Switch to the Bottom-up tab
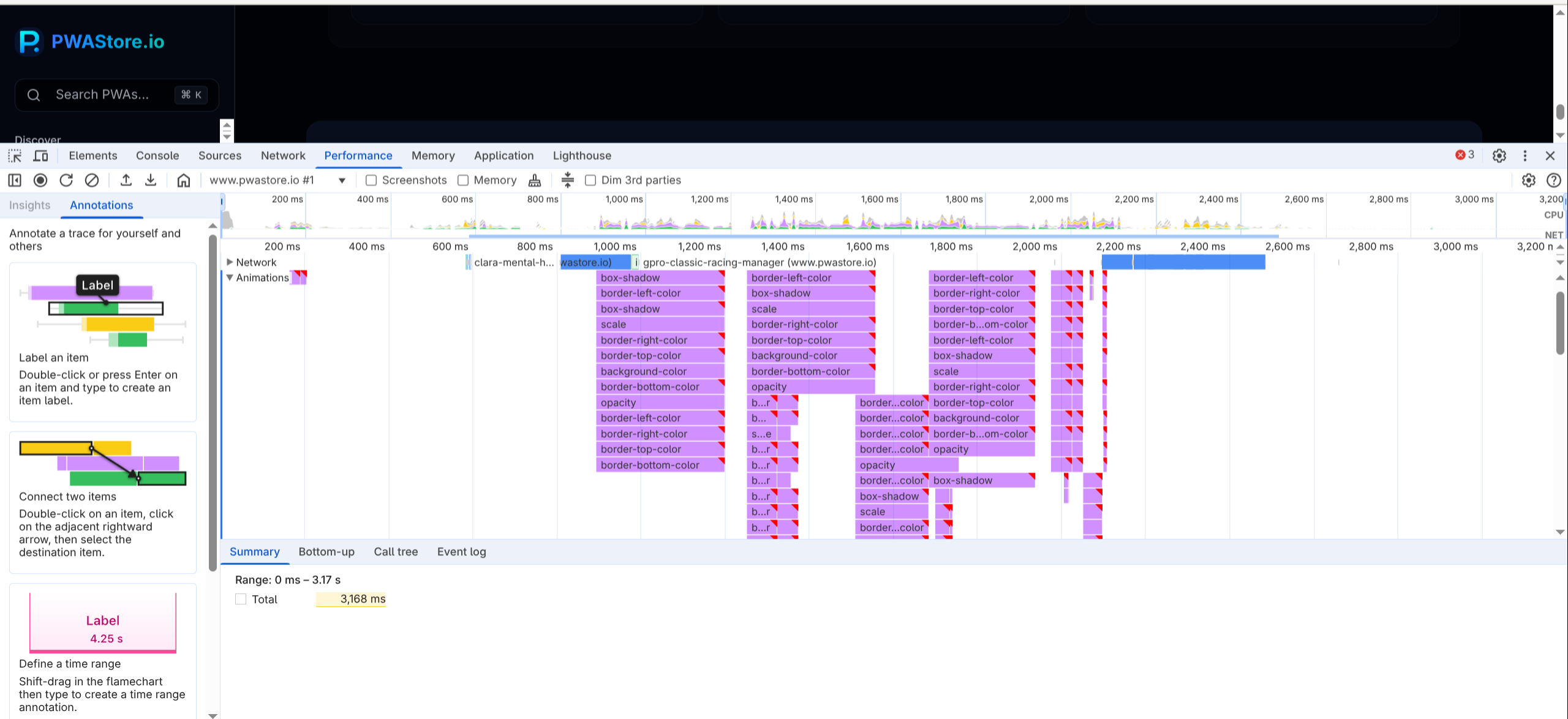 [x=326, y=552]
